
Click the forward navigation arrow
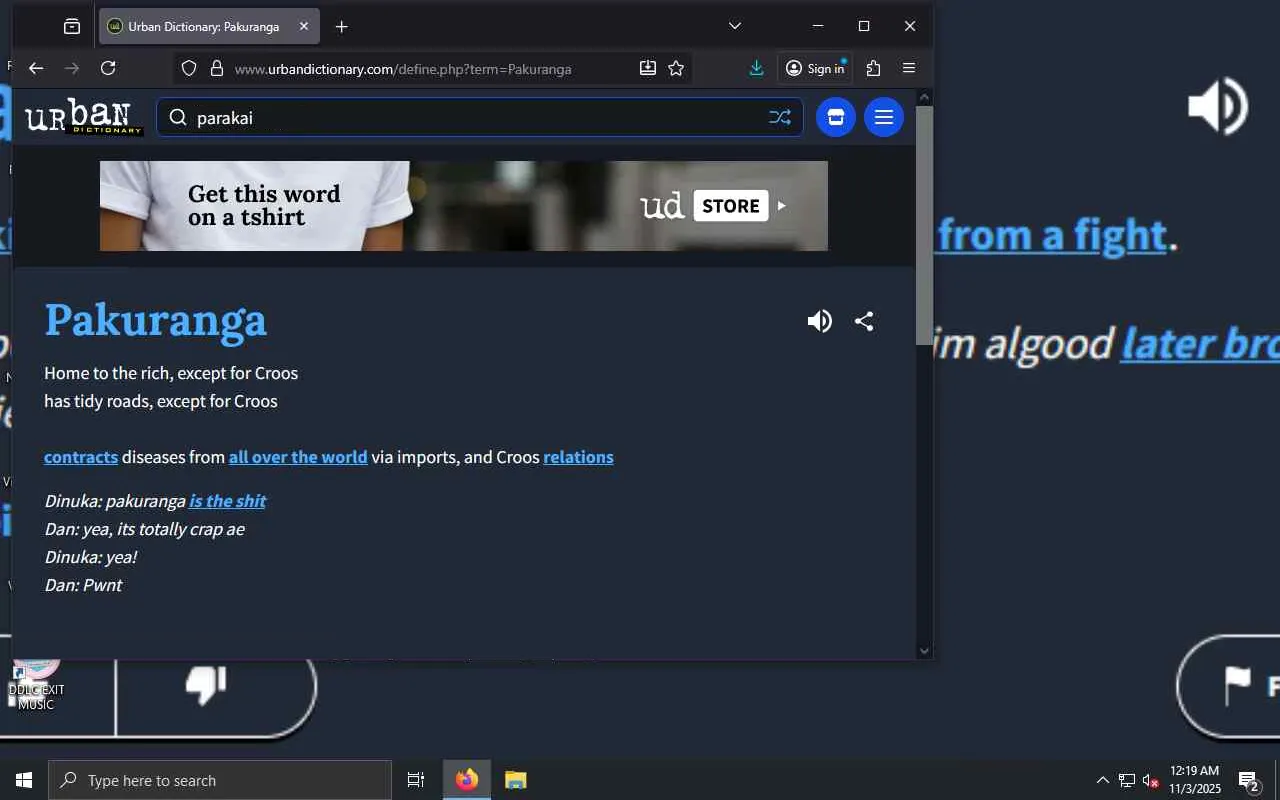pos(72,68)
